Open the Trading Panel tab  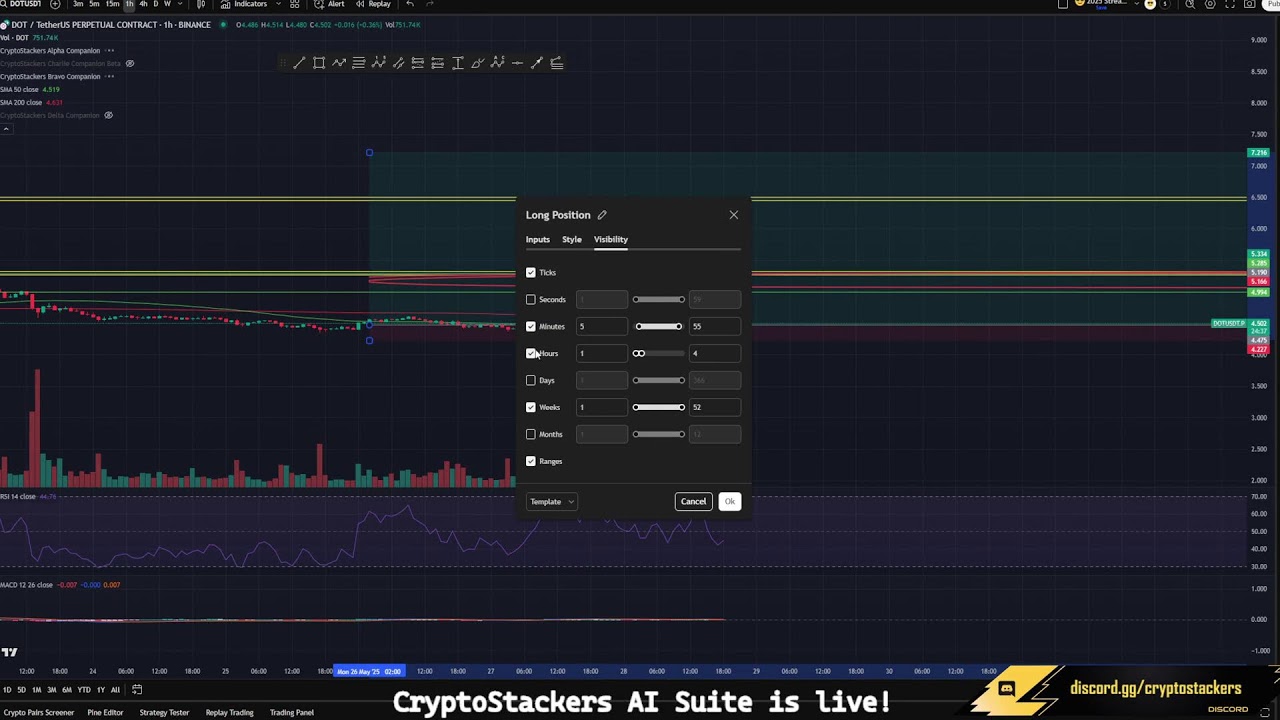tap(292, 713)
